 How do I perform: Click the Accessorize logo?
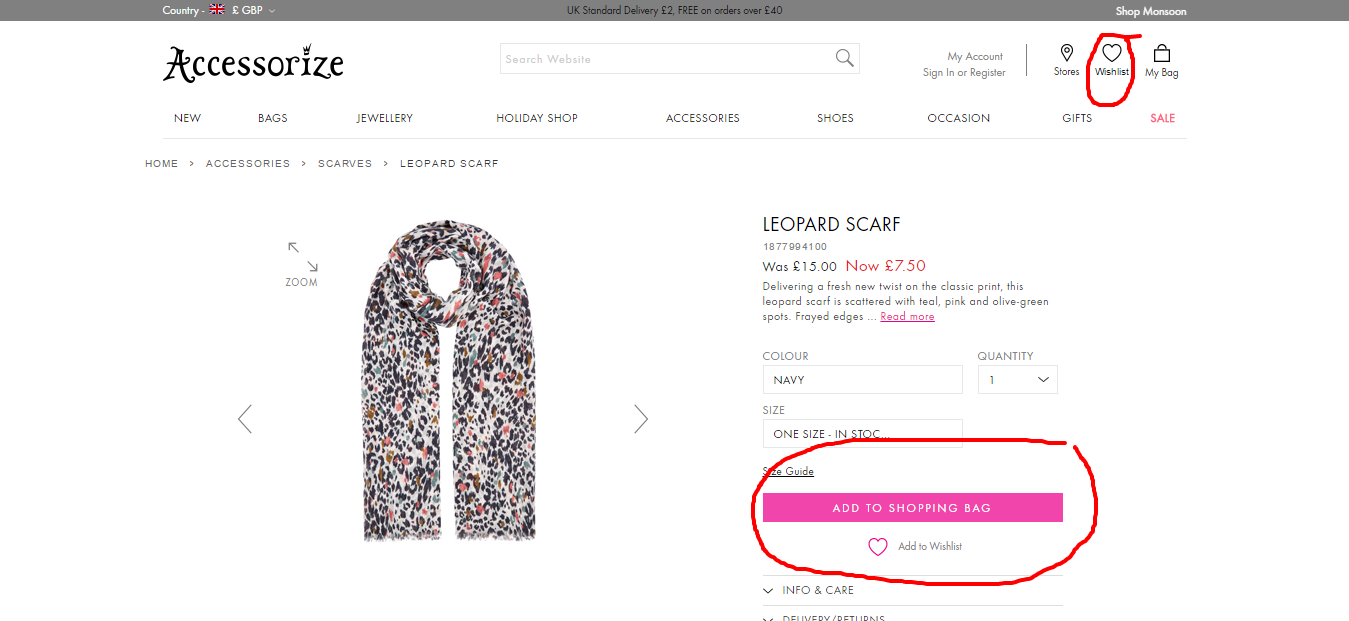pyautogui.click(x=253, y=64)
